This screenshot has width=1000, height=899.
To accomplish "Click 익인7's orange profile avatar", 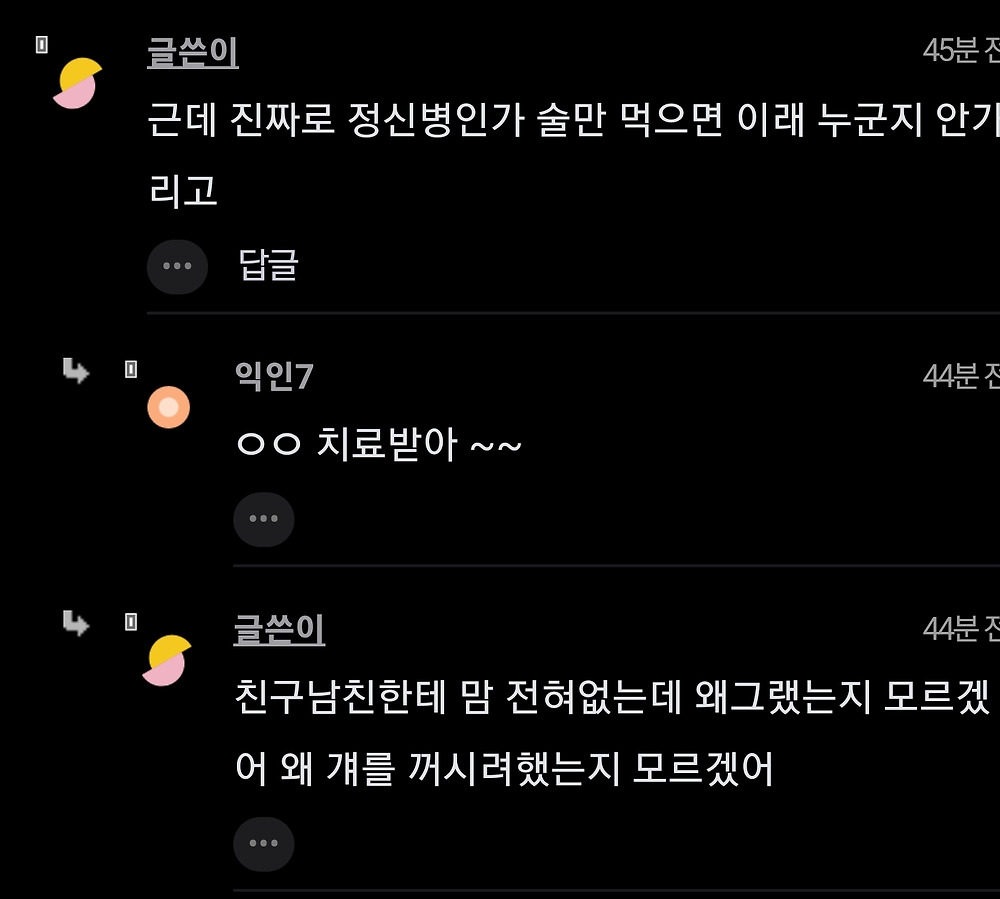I will (x=168, y=407).
